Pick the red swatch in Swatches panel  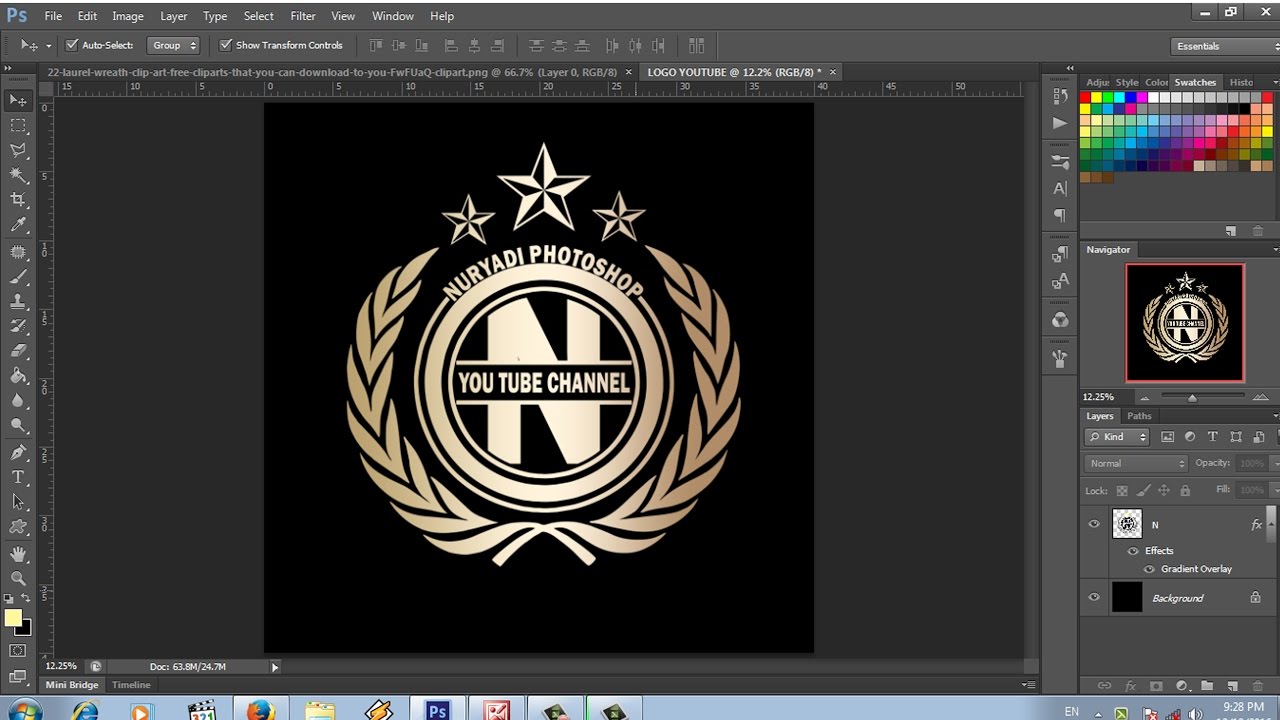point(1085,98)
